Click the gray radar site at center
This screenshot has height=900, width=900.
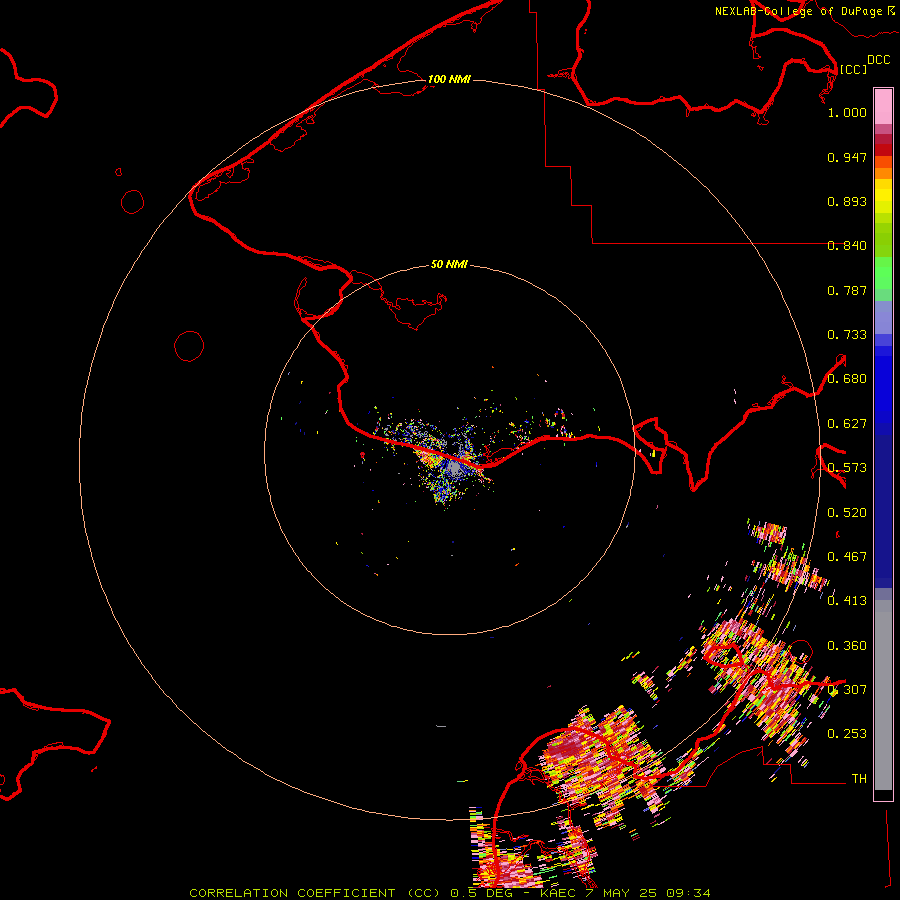tap(453, 469)
